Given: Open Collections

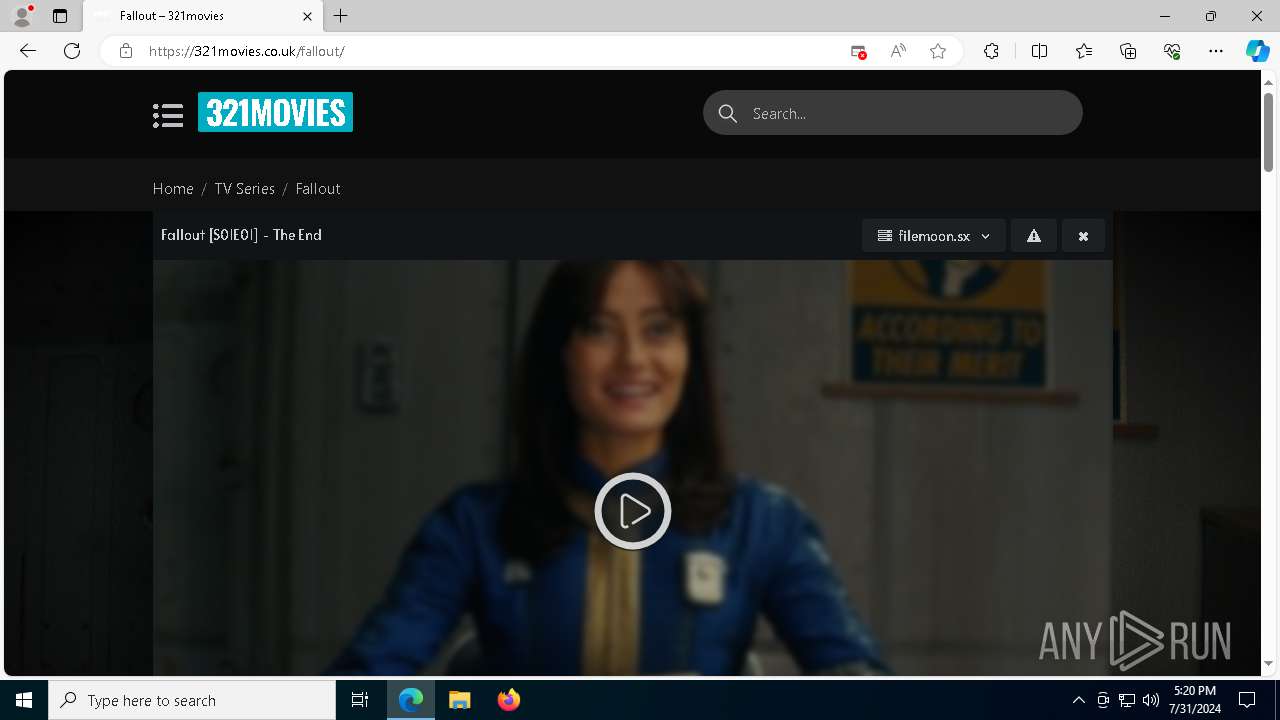Looking at the screenshot, I should pos(1128,51).
